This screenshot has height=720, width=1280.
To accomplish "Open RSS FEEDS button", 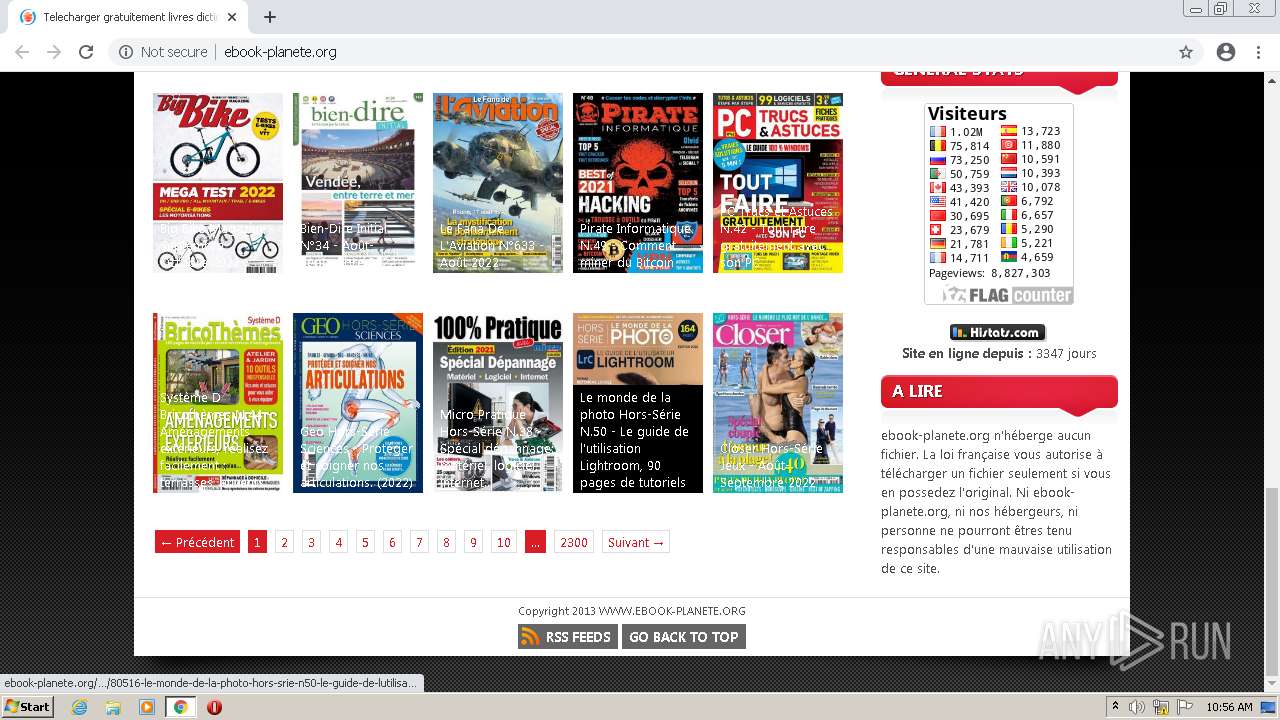I will click(567, 637).
